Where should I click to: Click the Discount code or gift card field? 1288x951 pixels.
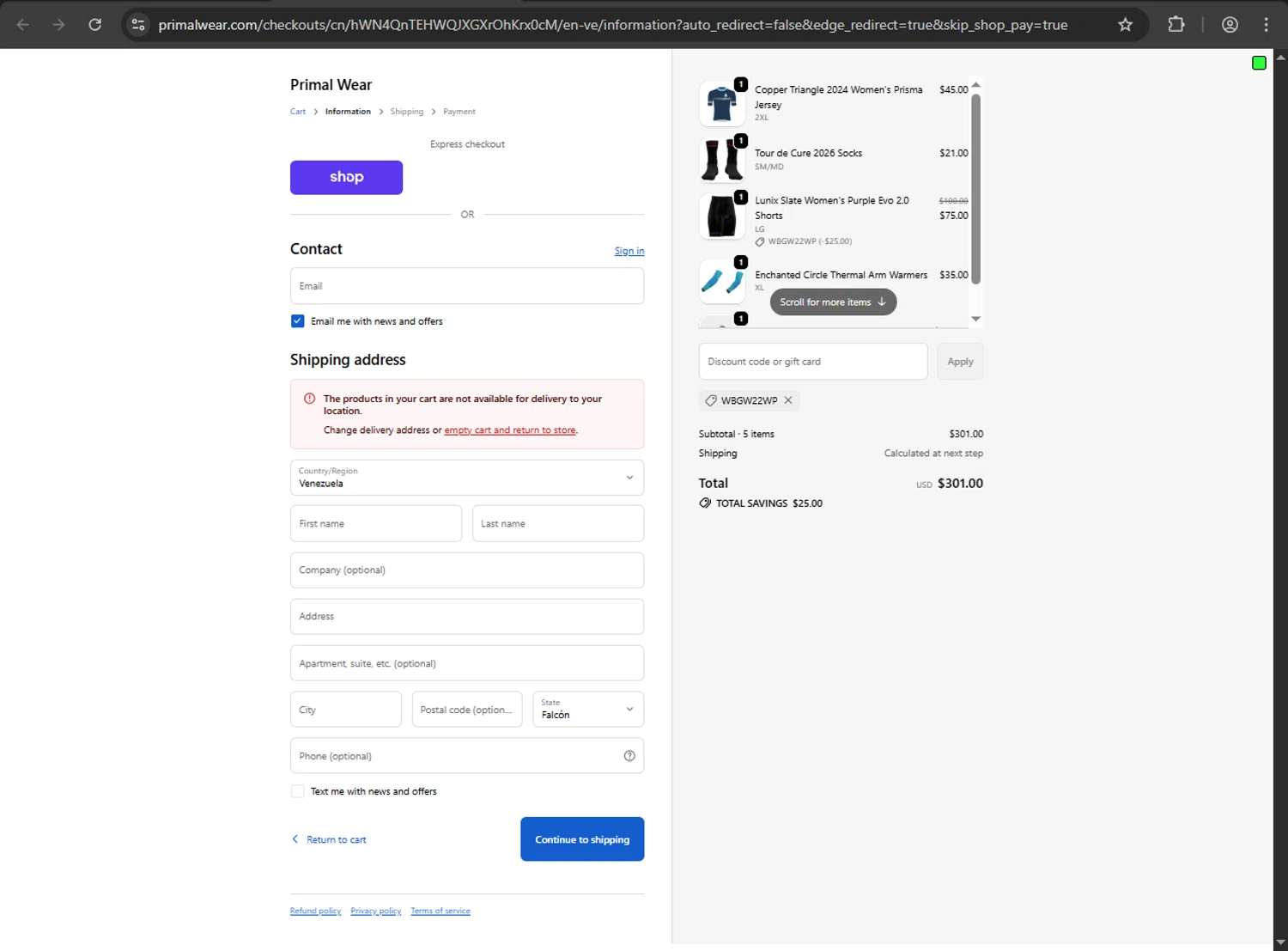(x=813, y=362)
